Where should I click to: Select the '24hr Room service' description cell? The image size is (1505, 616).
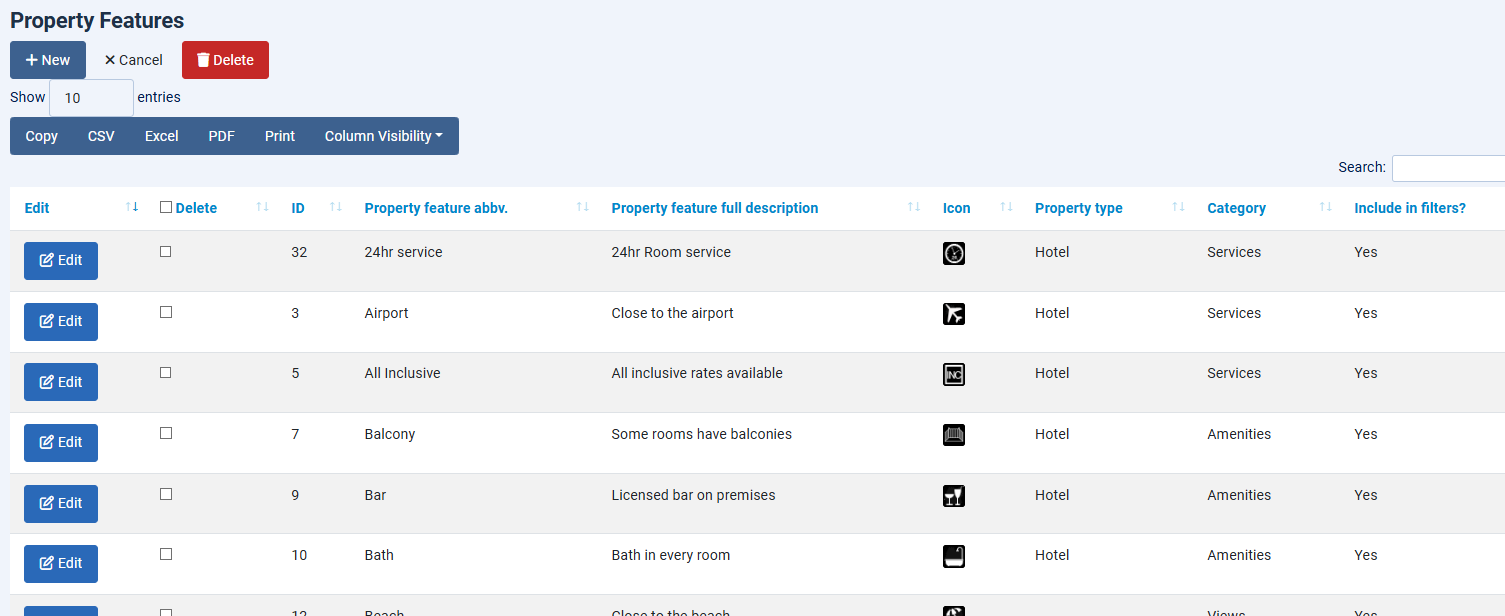point(671,252)
